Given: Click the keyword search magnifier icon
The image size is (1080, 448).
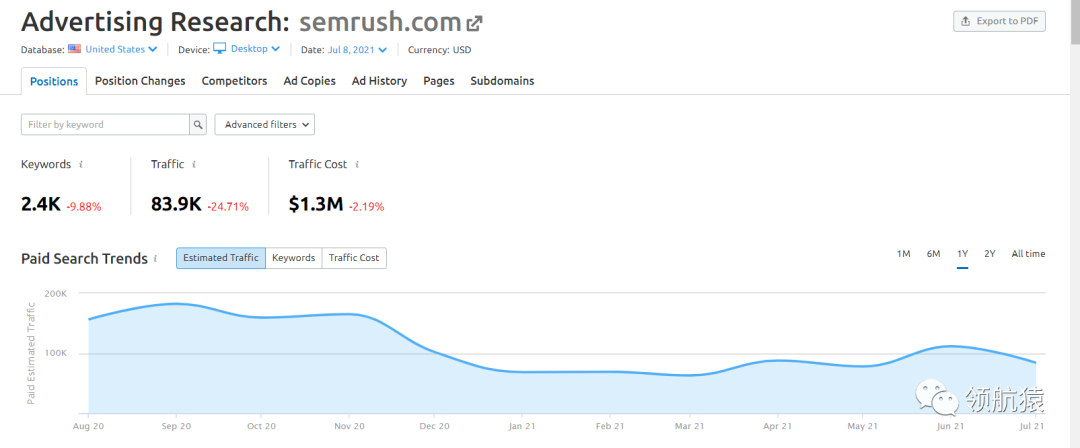Looking at the screenshot, I should coord(198,125).
